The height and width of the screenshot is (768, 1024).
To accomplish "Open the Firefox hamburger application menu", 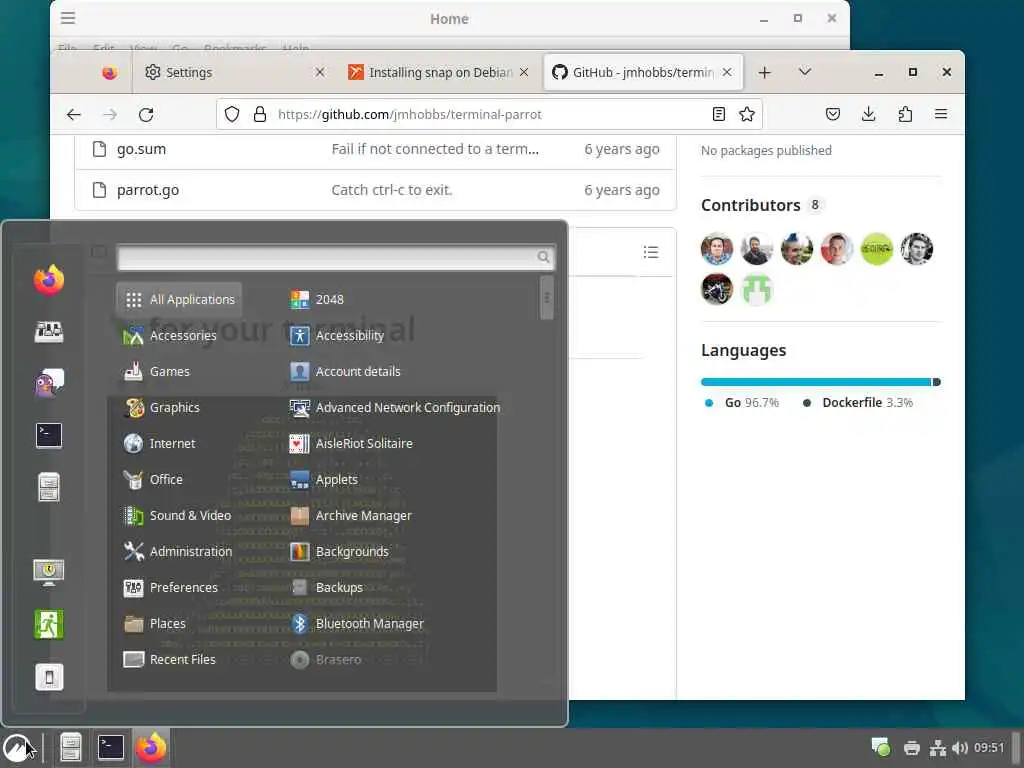I will tap(941, 114).
